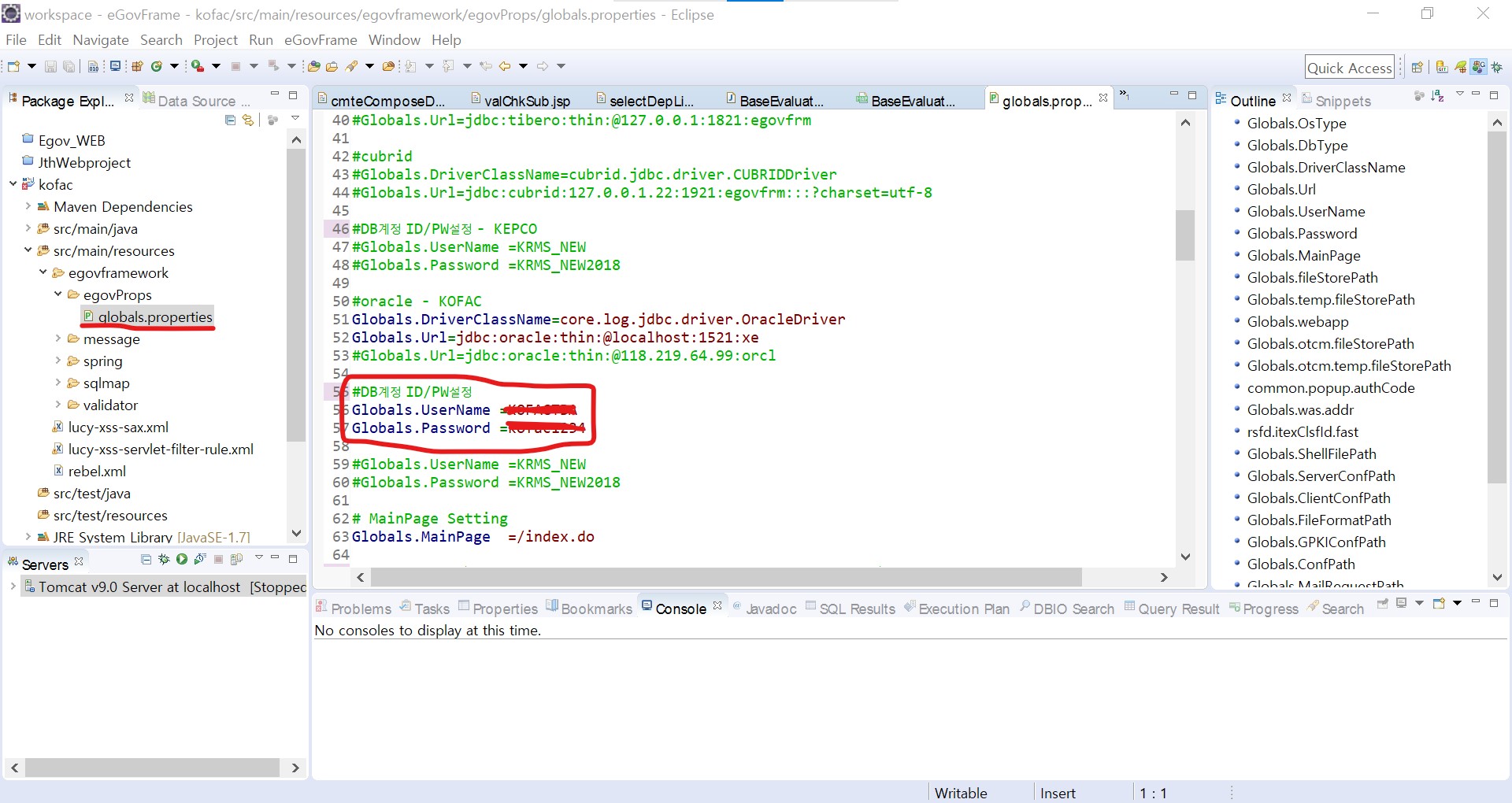Click the Spring leaf perspective icon

[x=1461, y=67]
